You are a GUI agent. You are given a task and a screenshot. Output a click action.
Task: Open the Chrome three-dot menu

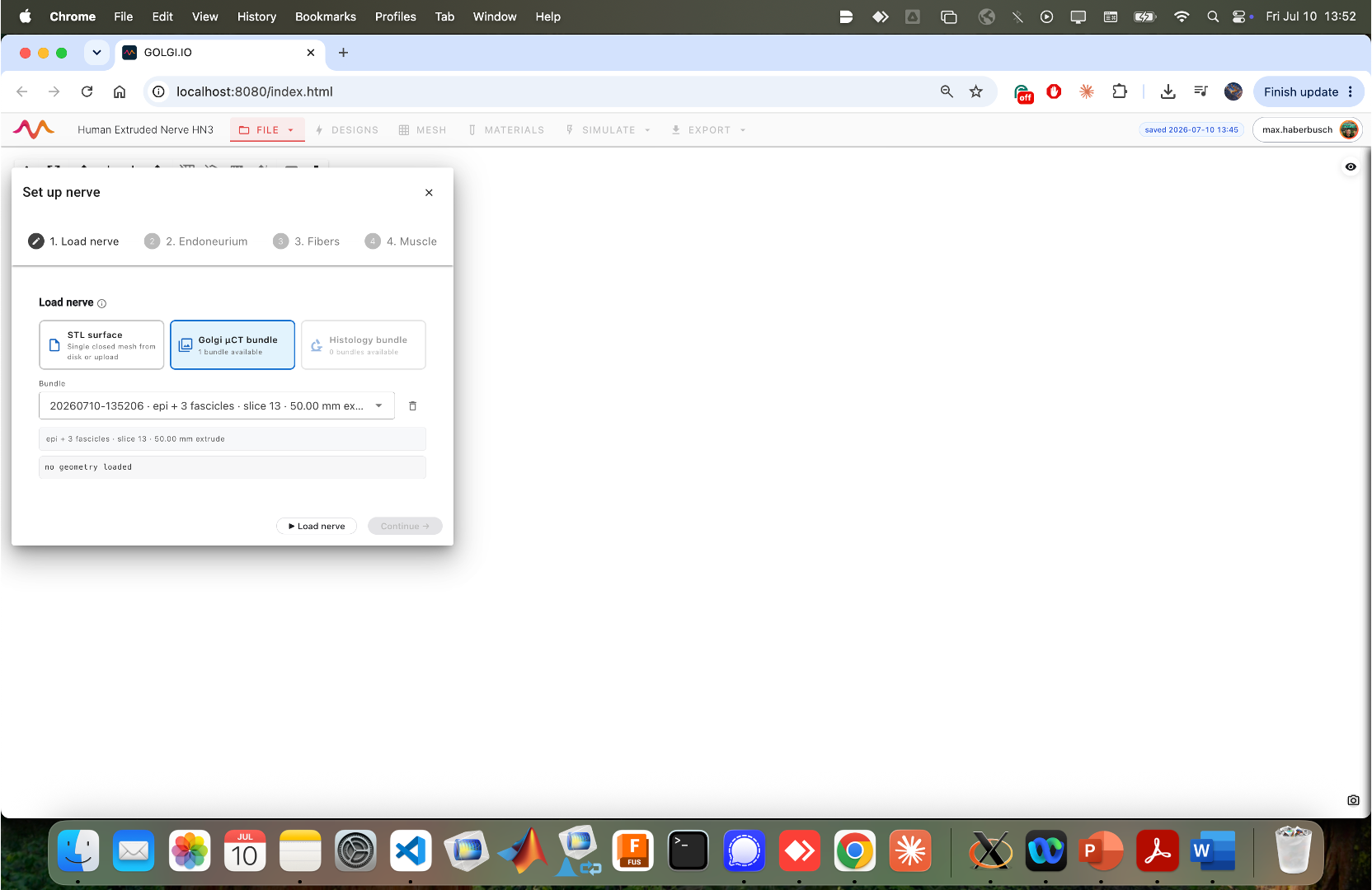point(1351,91)
